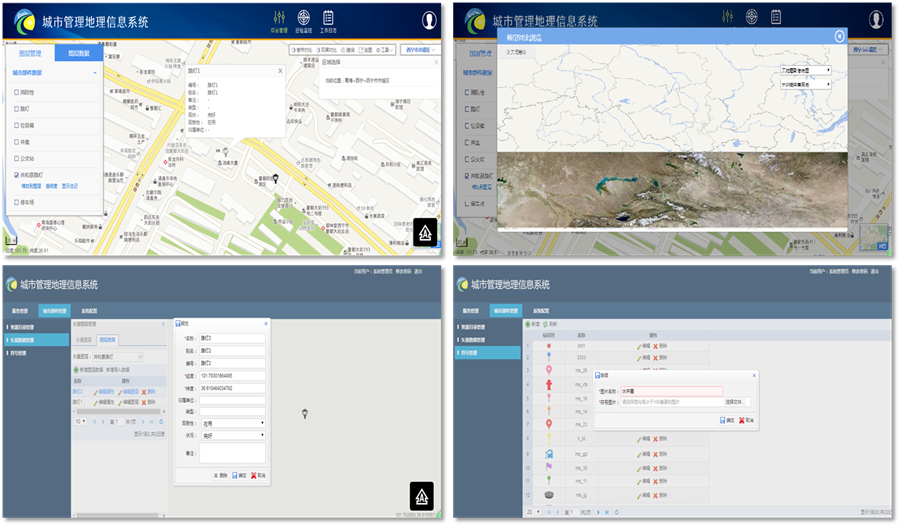Click the user avatar in top-right screenshot header

(x=876, y=20)
